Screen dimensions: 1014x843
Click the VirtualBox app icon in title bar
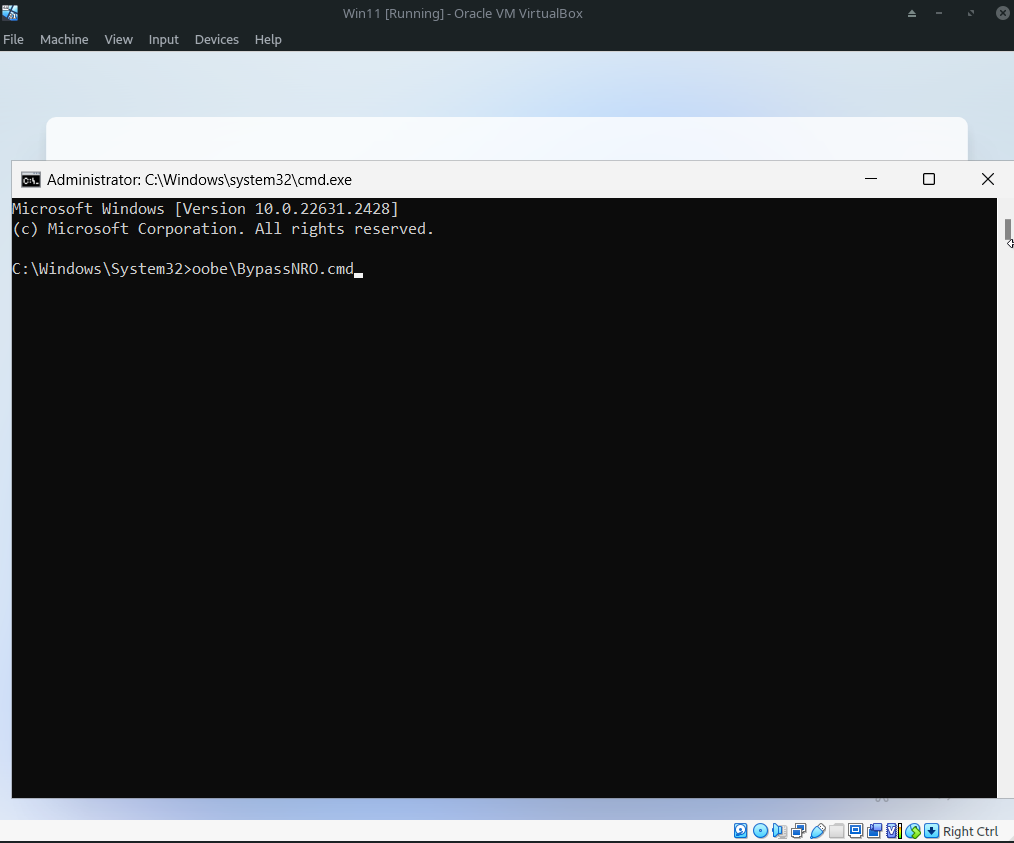(10, 12)
